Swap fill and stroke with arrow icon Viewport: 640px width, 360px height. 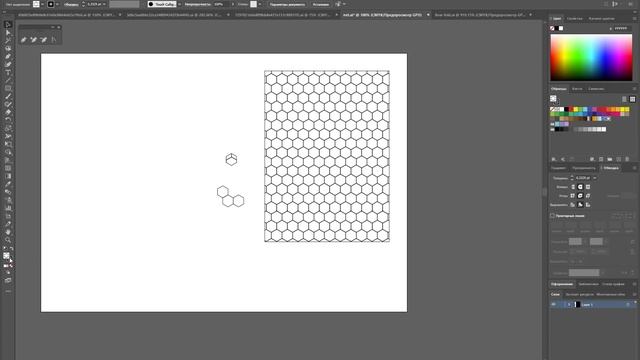point(11,249)
